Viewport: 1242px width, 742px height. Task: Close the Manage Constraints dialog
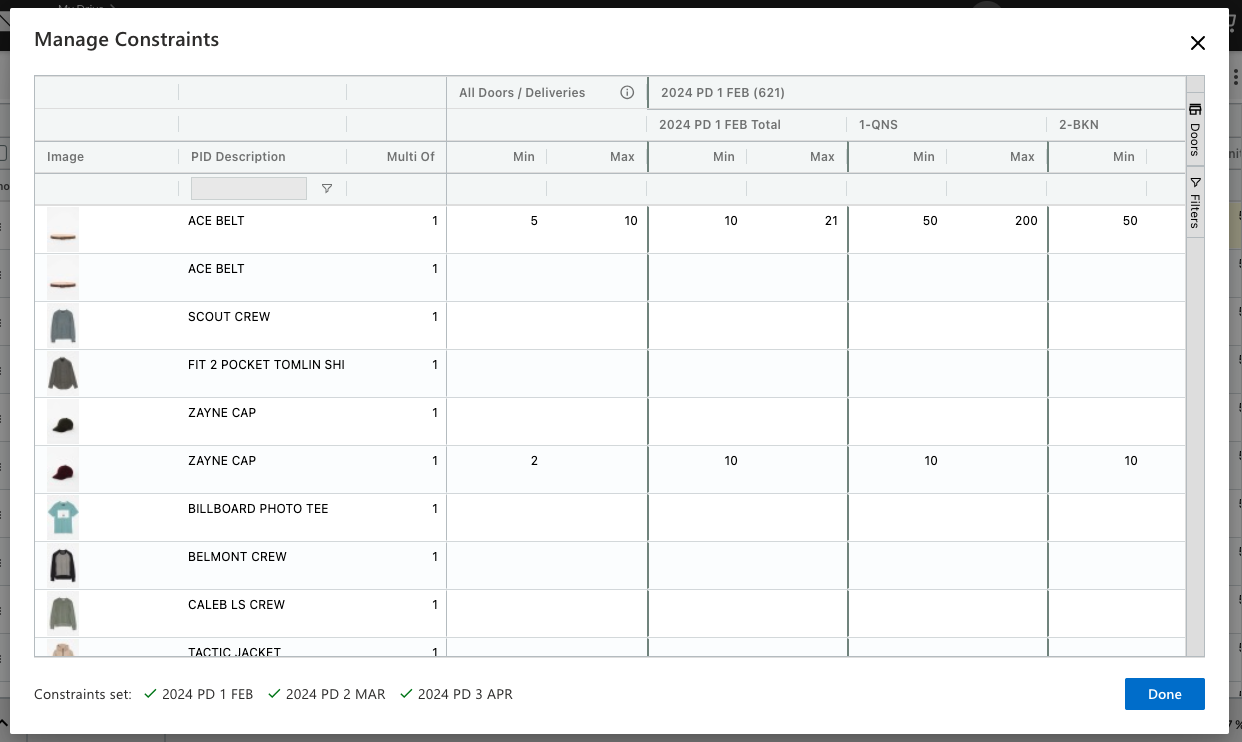tap(1197, 43)
